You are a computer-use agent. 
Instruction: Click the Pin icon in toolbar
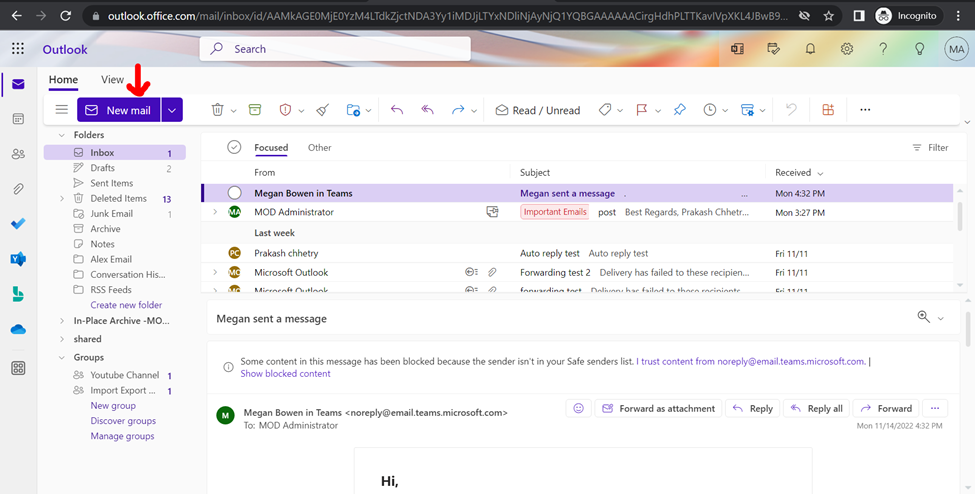pyautogui.click(x=680, y=110)
